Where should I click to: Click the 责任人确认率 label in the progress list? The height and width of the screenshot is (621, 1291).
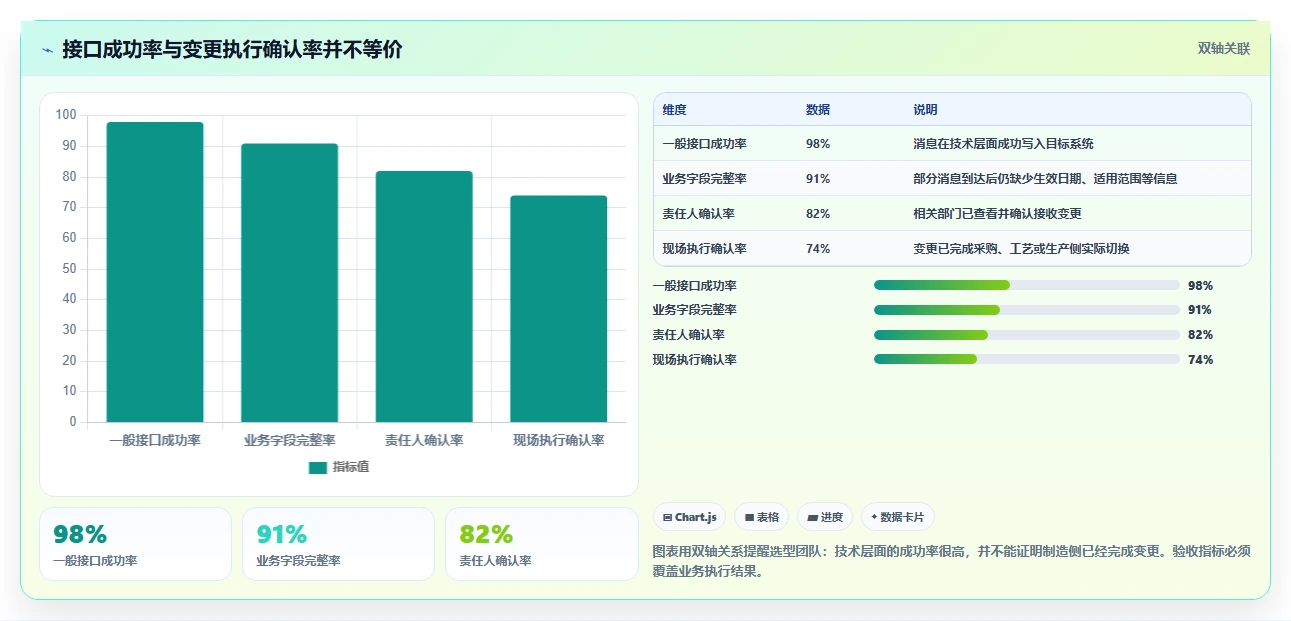(x=688, y=335)
